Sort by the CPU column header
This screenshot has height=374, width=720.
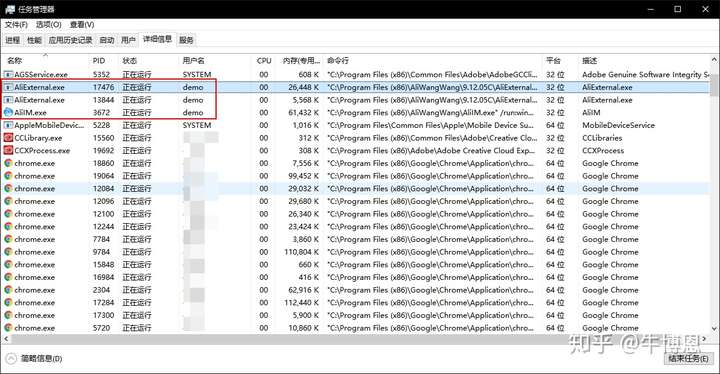tap(264, 61)
